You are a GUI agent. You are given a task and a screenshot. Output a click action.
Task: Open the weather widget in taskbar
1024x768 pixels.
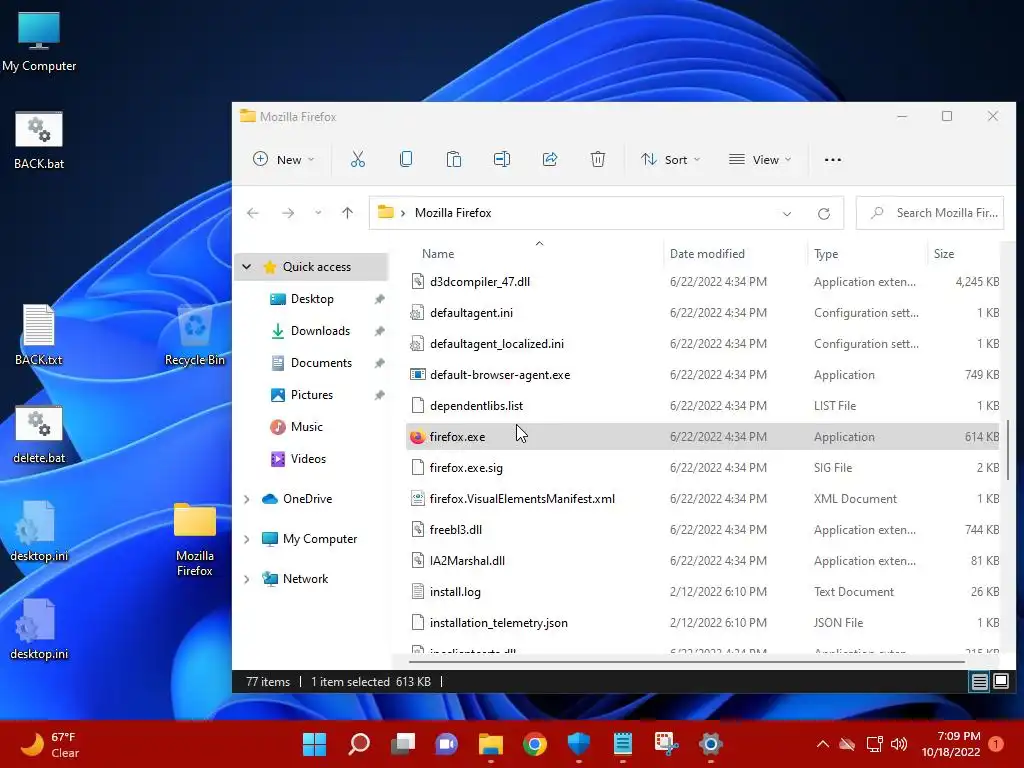click(x=50, y=744)
